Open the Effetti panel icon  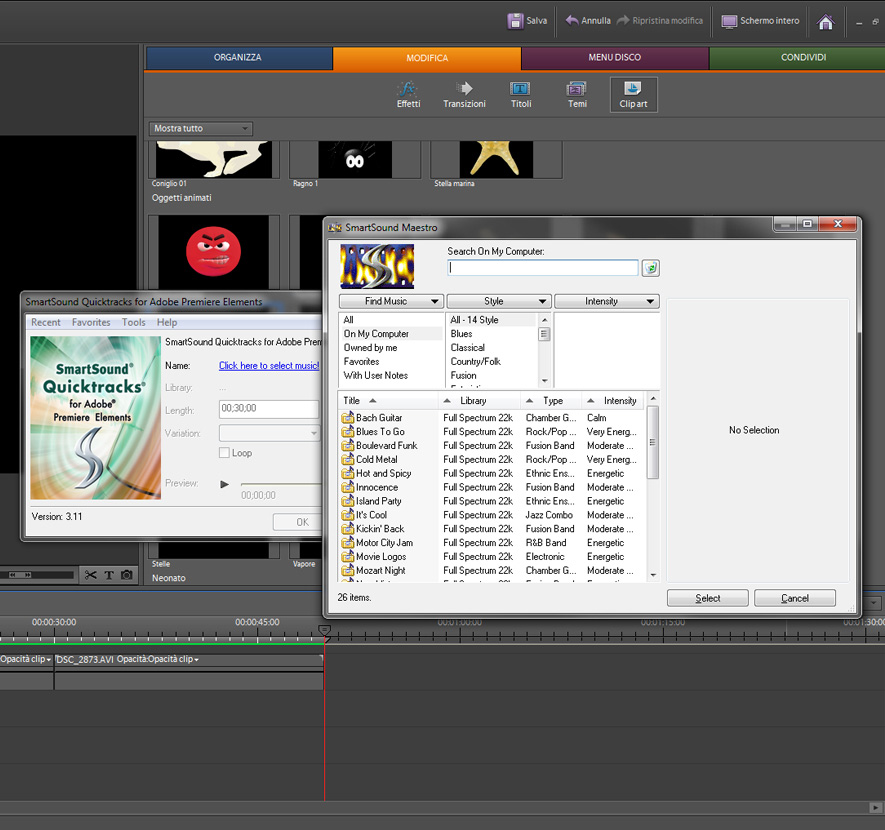pos(408,89)
